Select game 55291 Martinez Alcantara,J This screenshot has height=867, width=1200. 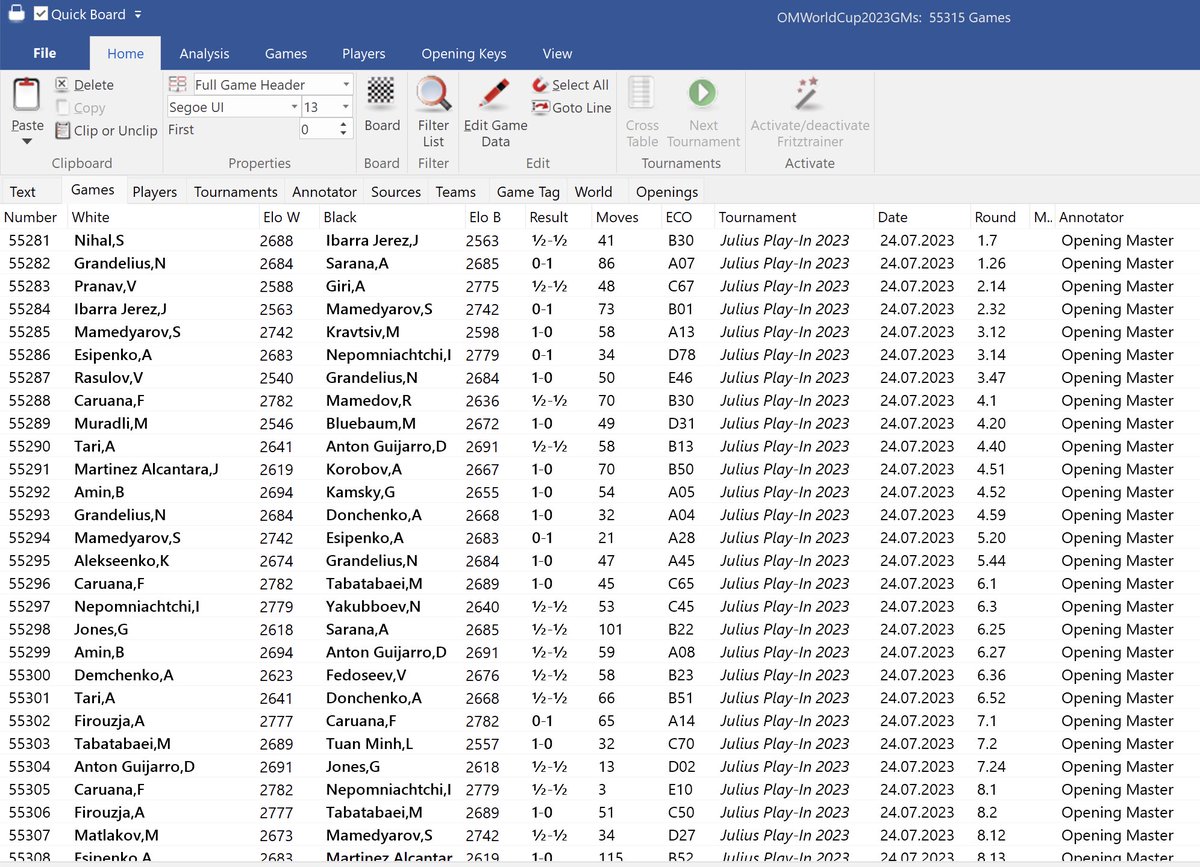(600, 469)
